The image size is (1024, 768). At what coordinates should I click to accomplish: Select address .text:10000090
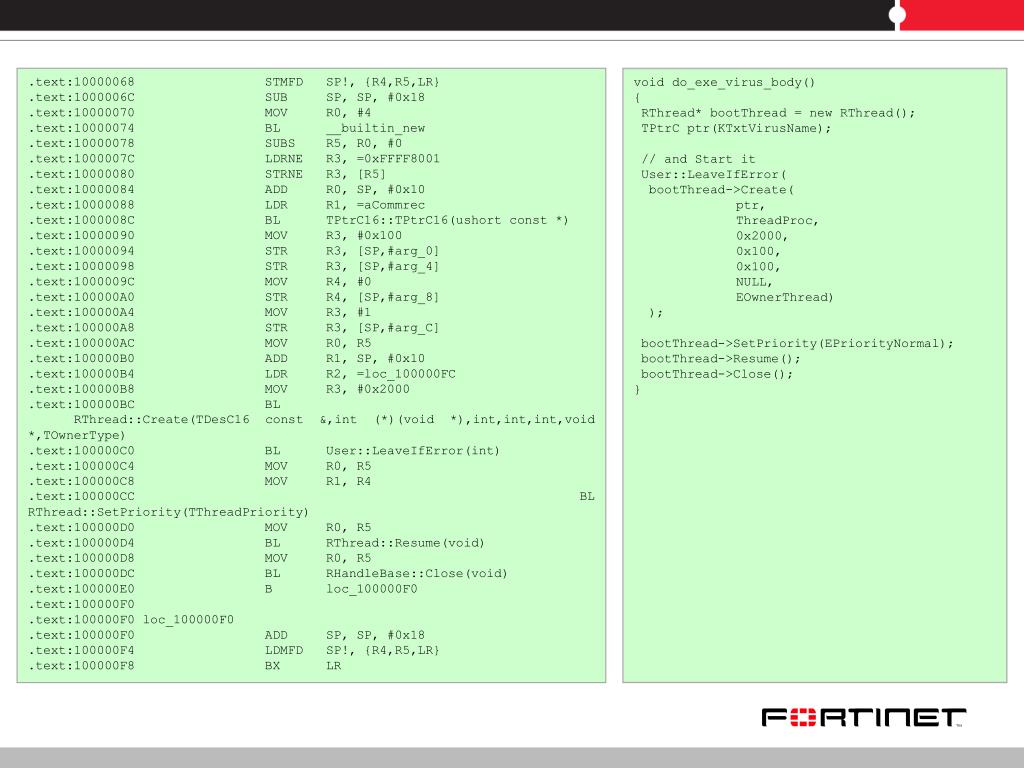coord(82,236)
